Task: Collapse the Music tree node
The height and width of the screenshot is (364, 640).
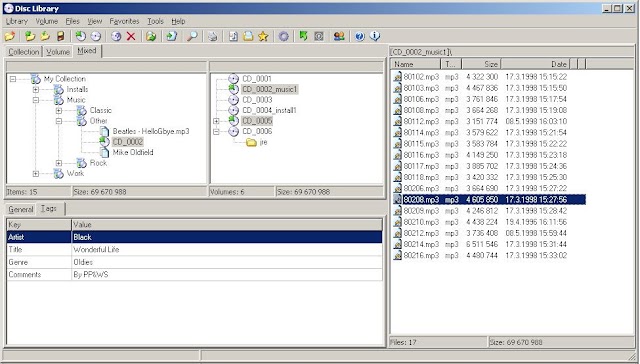Action: (x=36, y=100)
